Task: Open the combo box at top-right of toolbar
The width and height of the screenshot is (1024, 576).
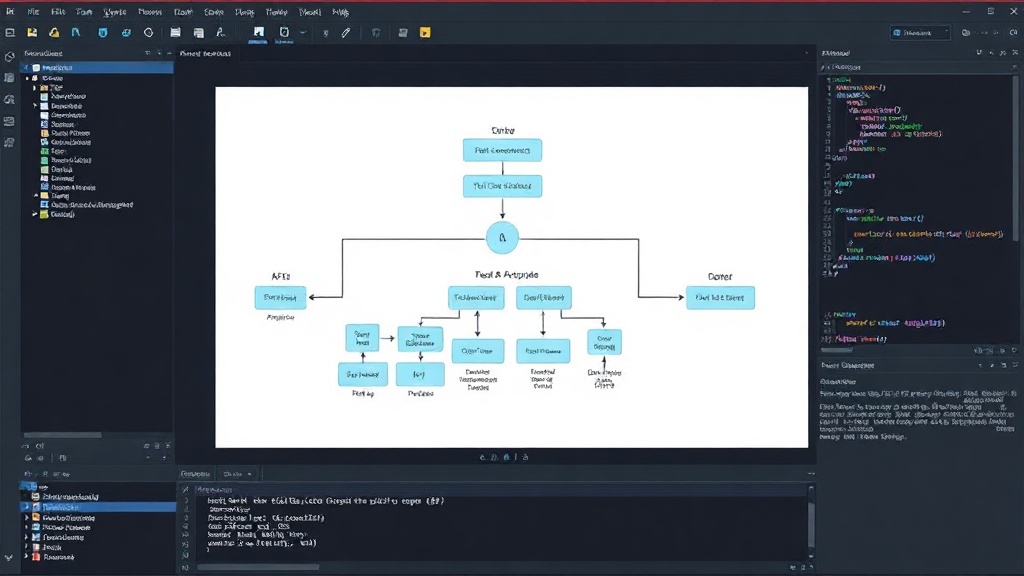Action: point(920,33)
